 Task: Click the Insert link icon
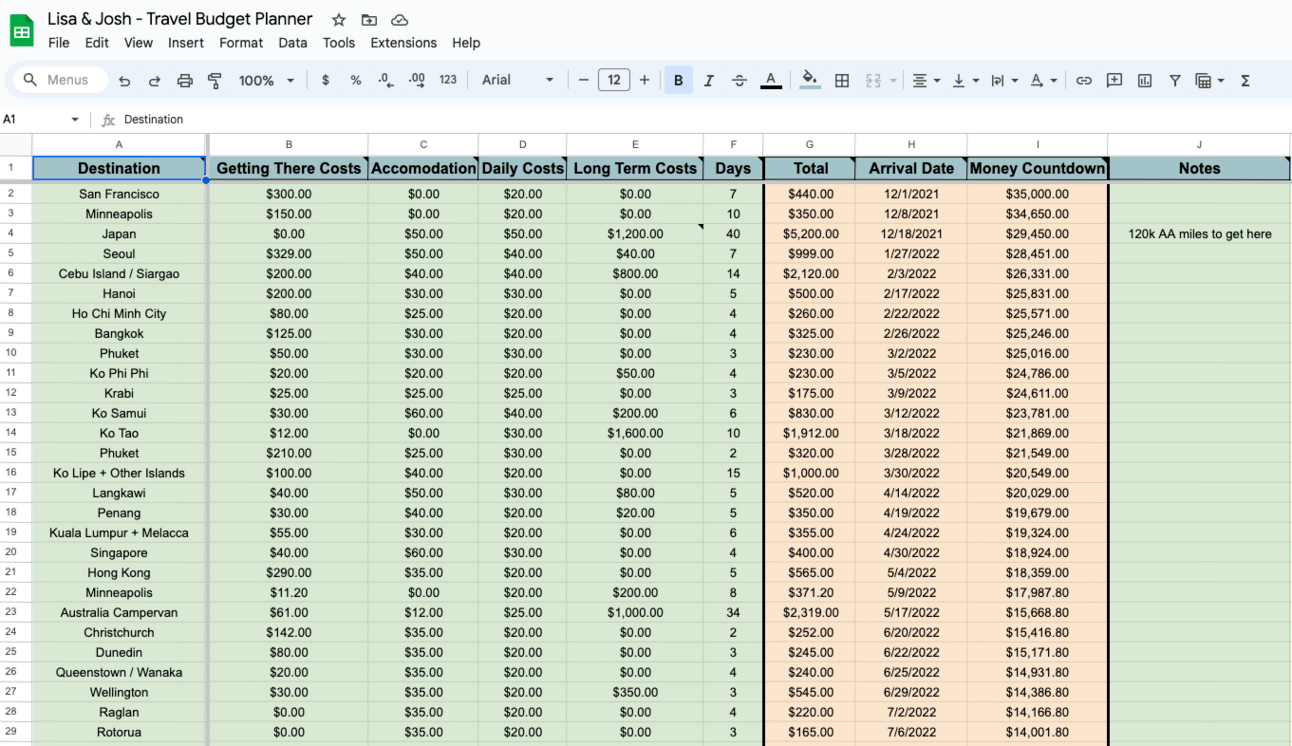coord(1083,81)
